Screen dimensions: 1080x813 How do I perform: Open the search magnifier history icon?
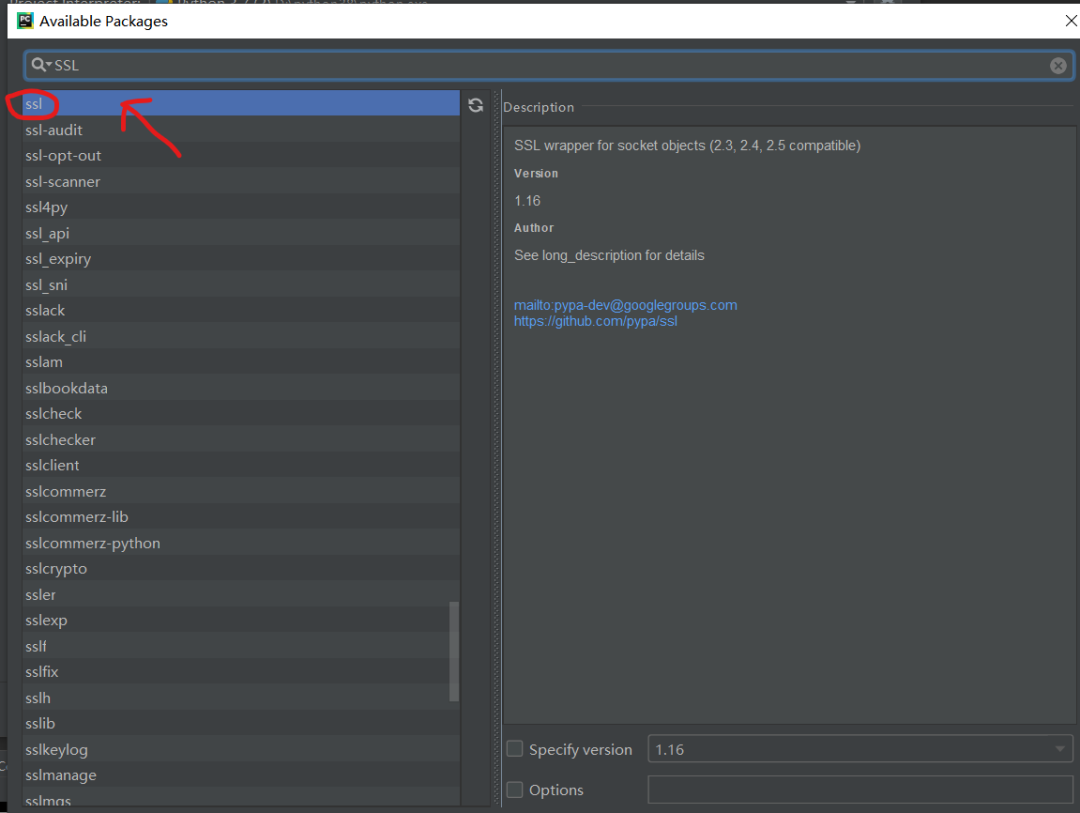(41, 65)
